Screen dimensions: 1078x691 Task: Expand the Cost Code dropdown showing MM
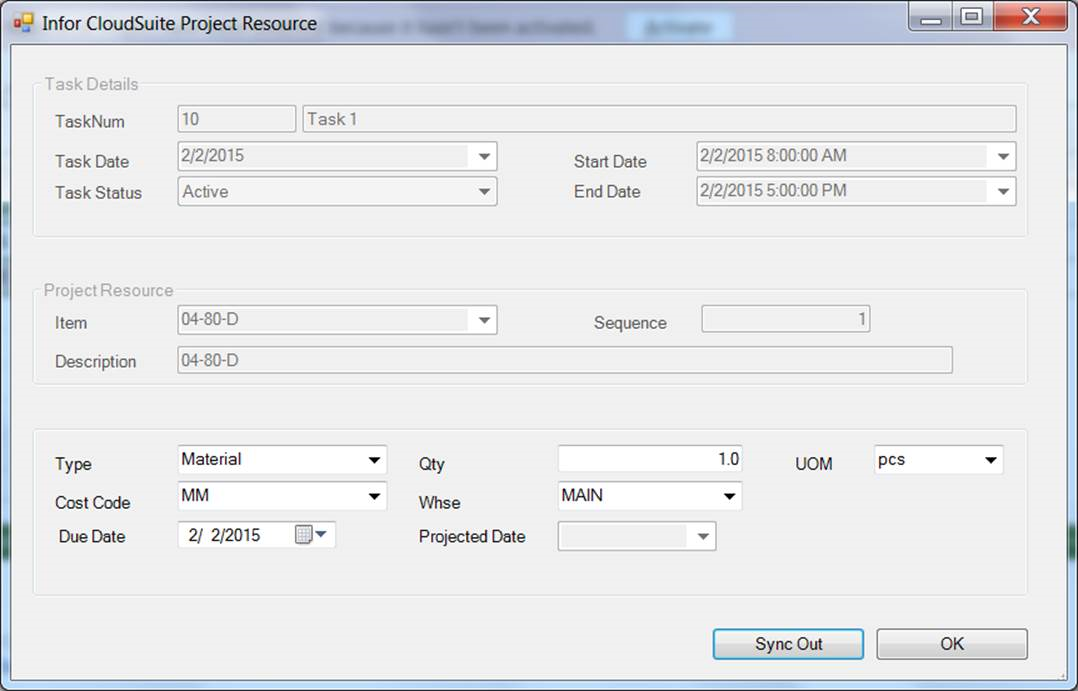pos(375,496)
